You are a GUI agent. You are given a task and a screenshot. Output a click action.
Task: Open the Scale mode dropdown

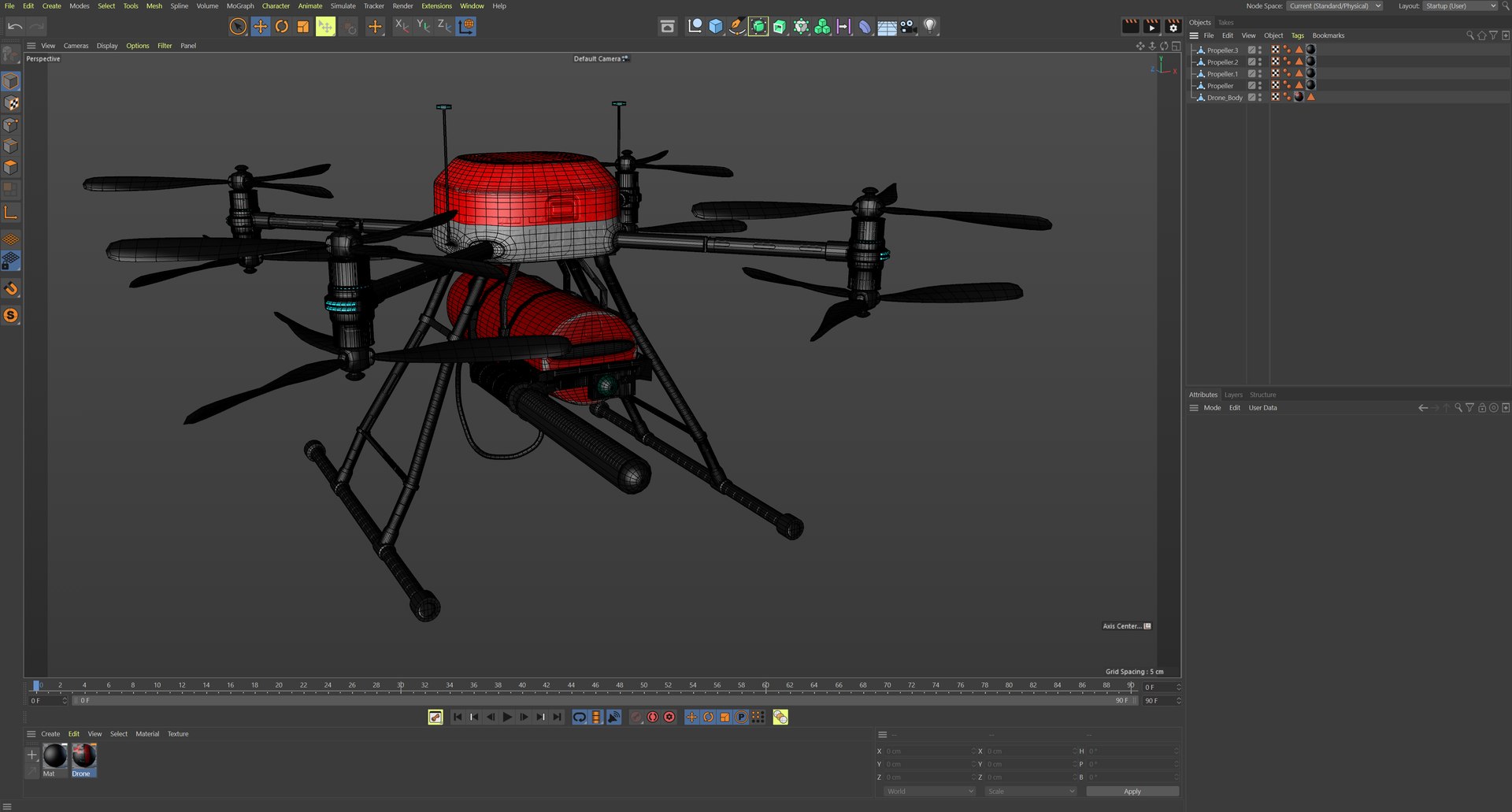(1030, 792)
